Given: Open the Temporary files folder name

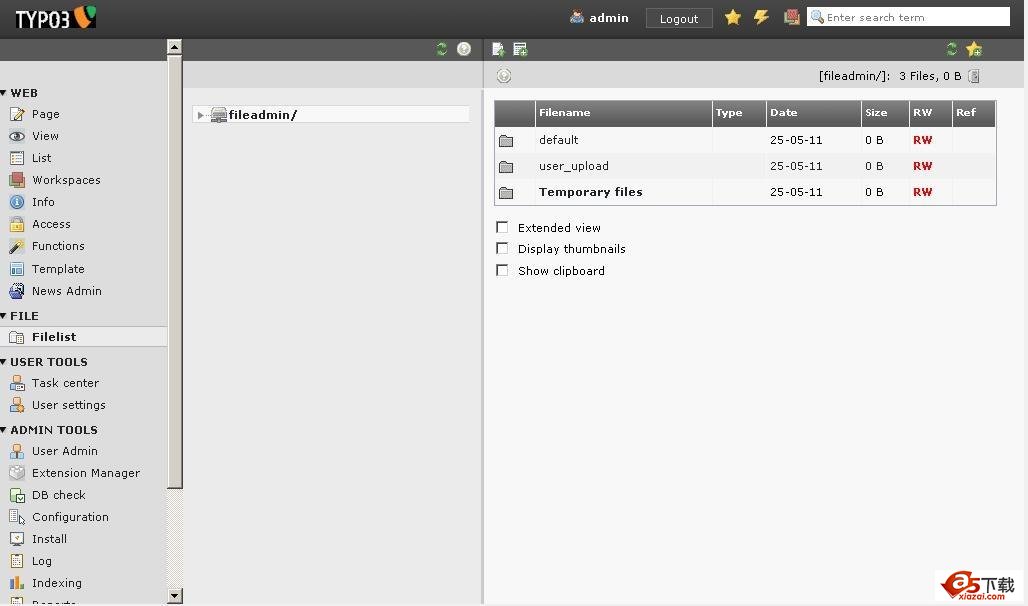Looking at the screenshot, I should tap(591, 192).
